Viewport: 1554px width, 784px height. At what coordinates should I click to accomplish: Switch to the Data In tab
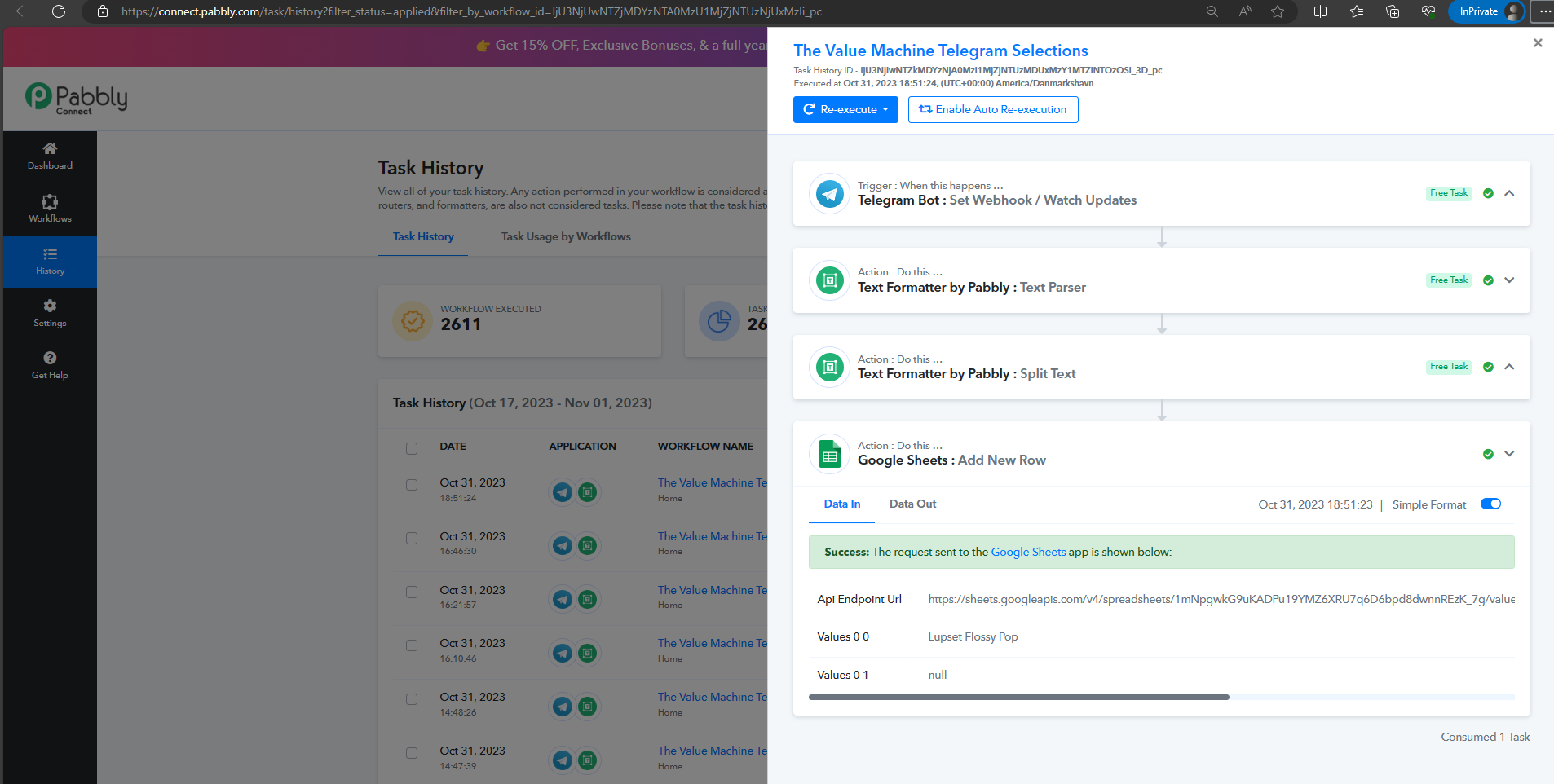click(x=841, y=504)
